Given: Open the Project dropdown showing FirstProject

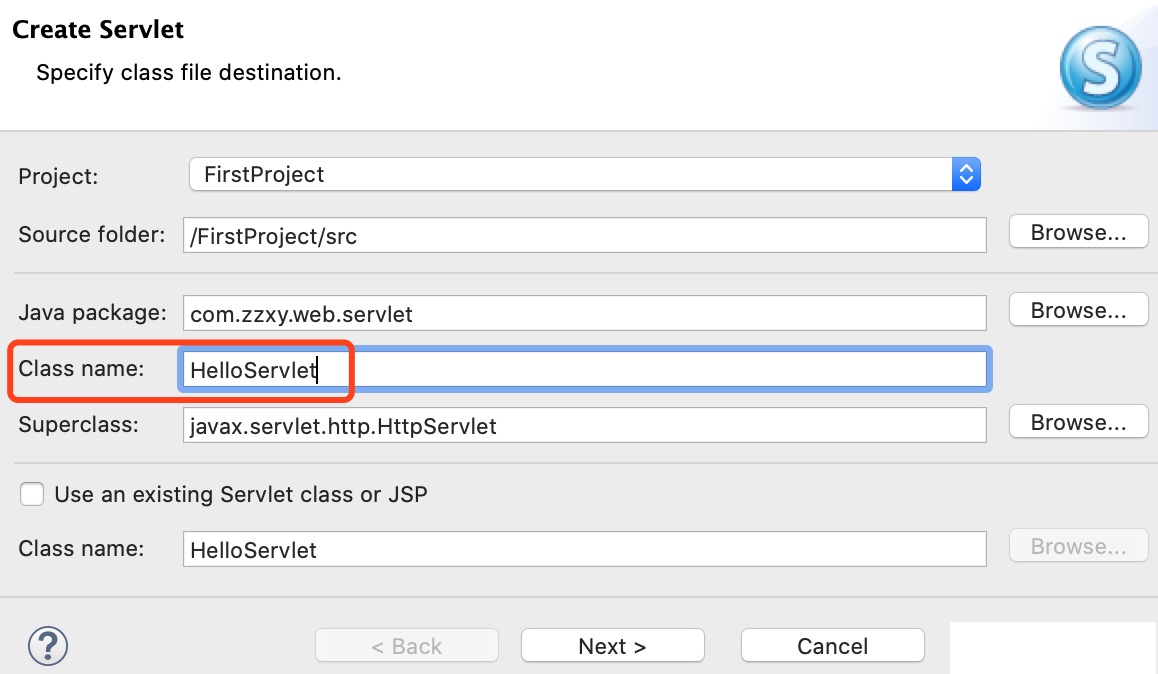Looking at the screenshot, I should pos(585,174).
